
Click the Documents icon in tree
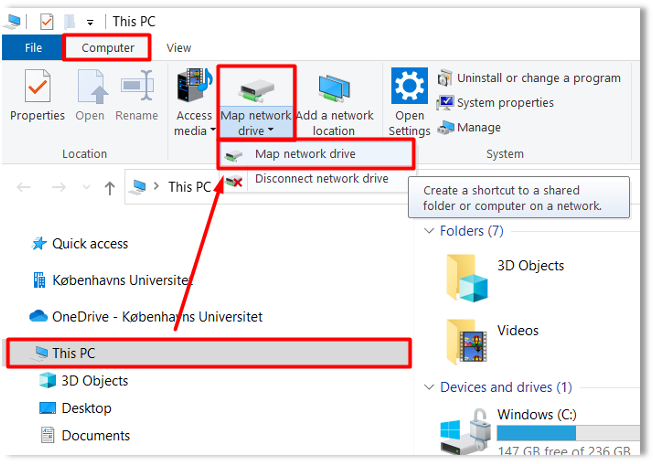click(47, 435)
